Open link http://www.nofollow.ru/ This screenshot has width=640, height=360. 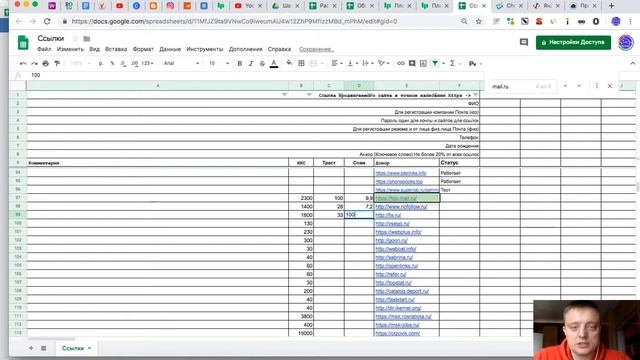(401, 207)
